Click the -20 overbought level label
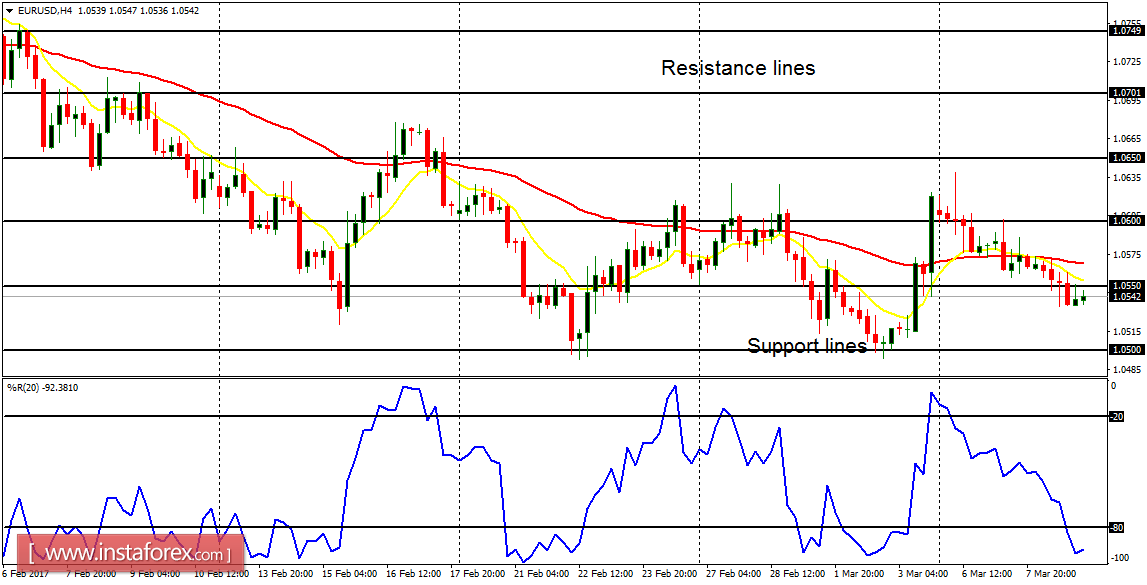This screenshot has height=585, width=1147. point(1118,417)
